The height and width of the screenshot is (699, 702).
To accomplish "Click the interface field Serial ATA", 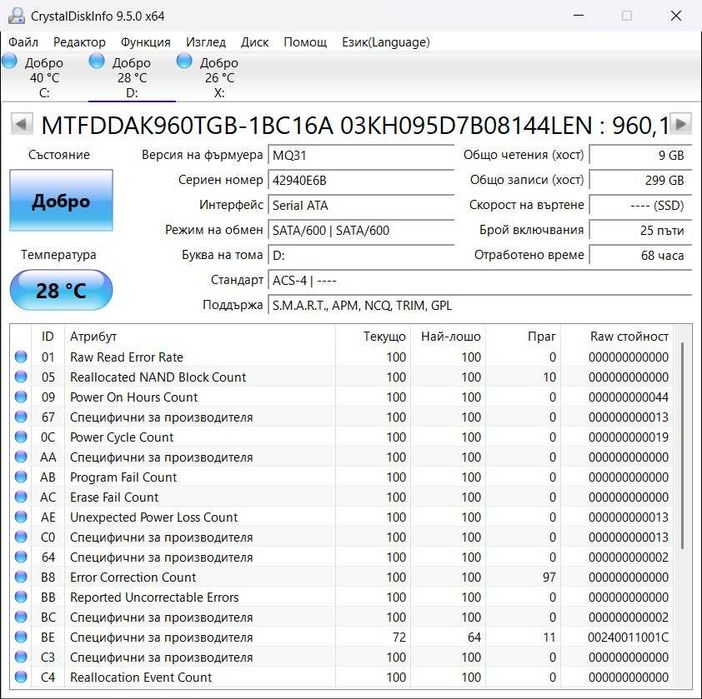I will (361, 206).
